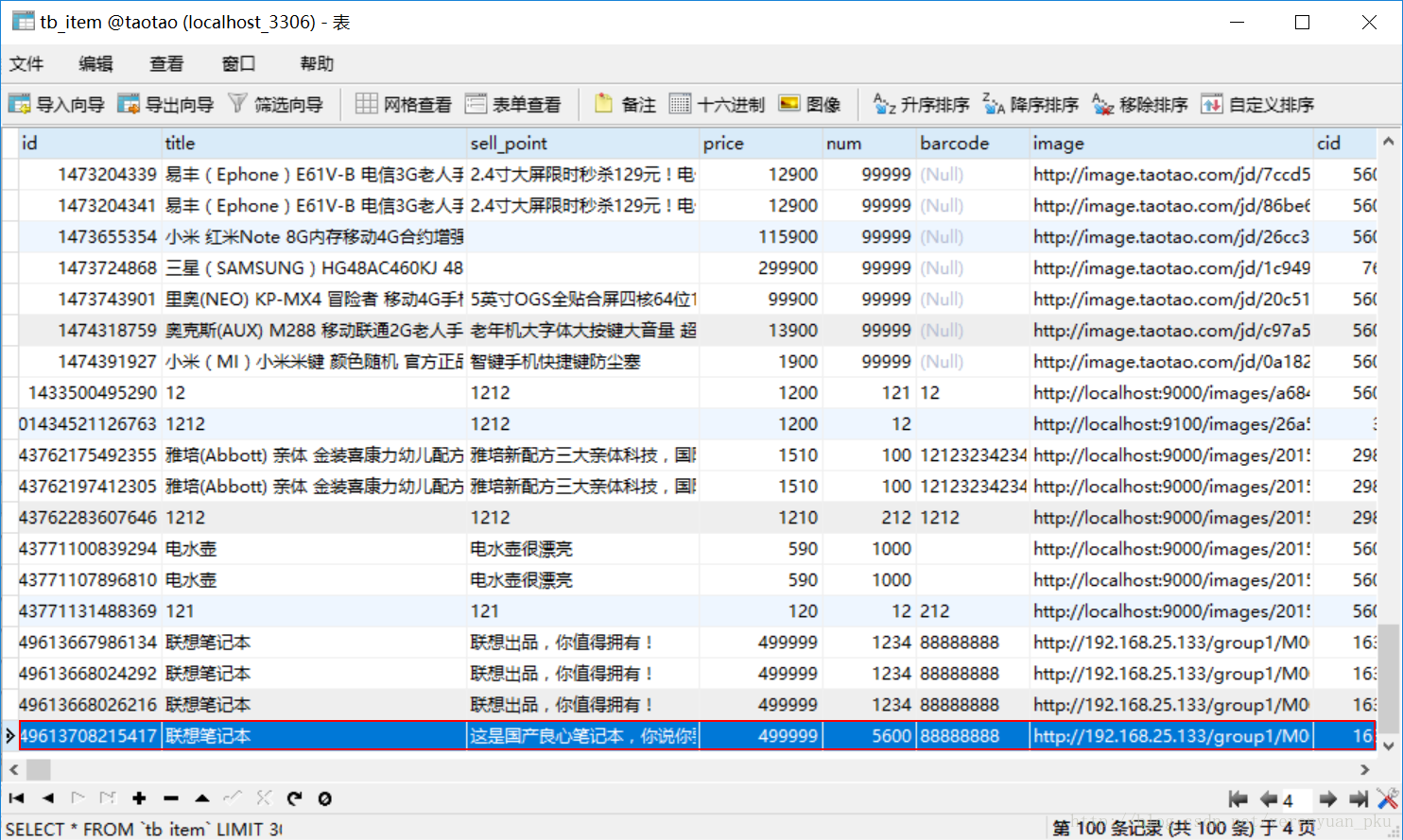Open the 帮助 menu

(x=317, y=63)
